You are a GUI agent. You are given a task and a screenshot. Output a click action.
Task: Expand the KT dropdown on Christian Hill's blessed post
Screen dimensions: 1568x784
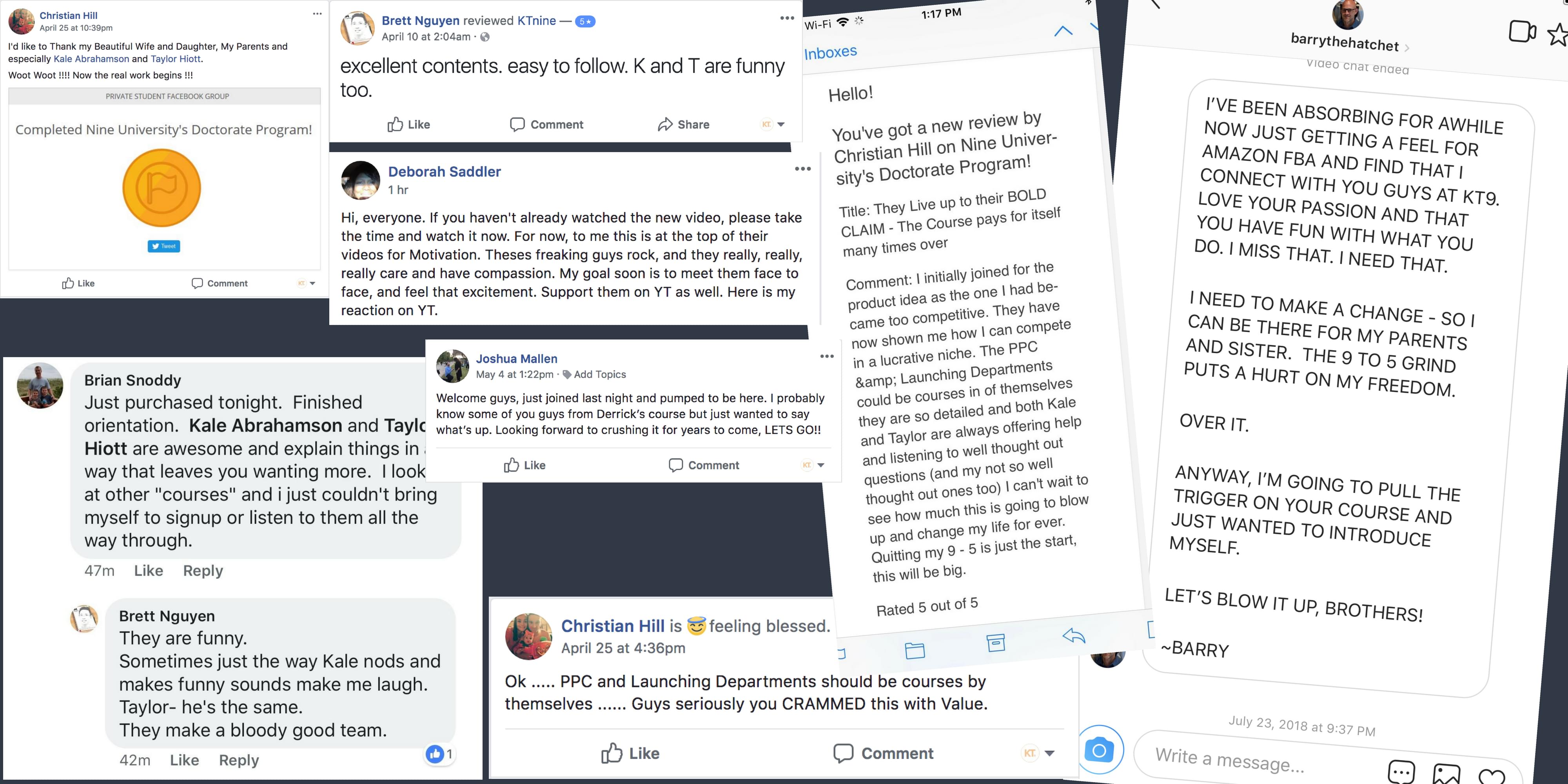pos(1038,753)
